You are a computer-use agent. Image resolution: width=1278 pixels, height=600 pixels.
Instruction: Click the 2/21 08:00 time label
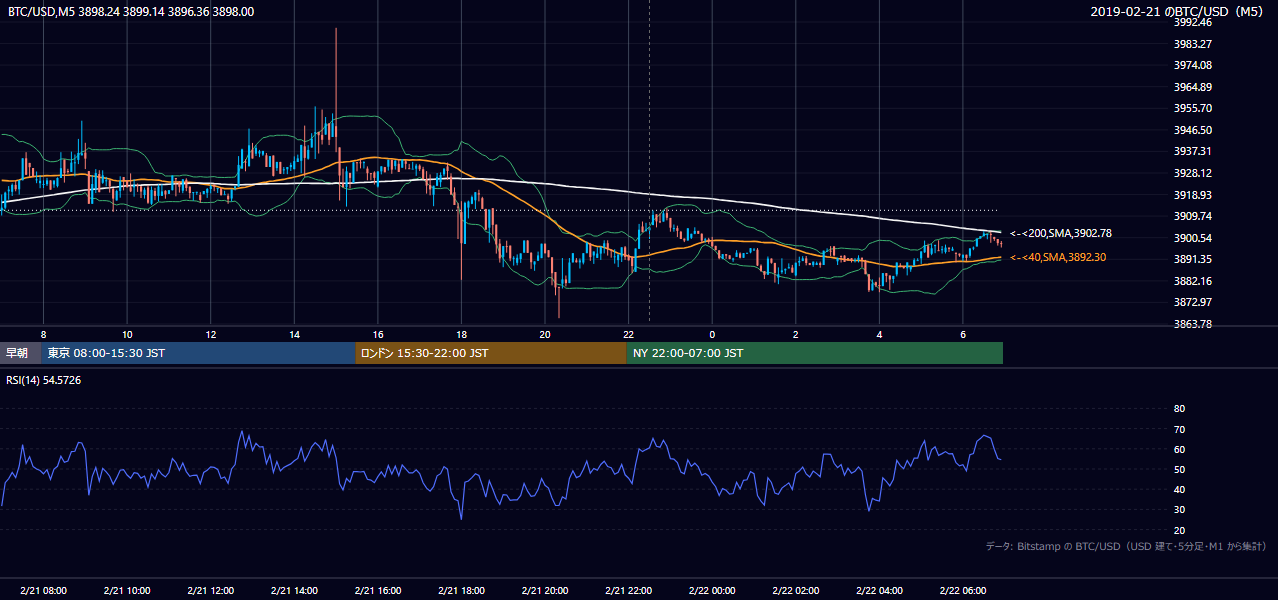coord(43,591)
